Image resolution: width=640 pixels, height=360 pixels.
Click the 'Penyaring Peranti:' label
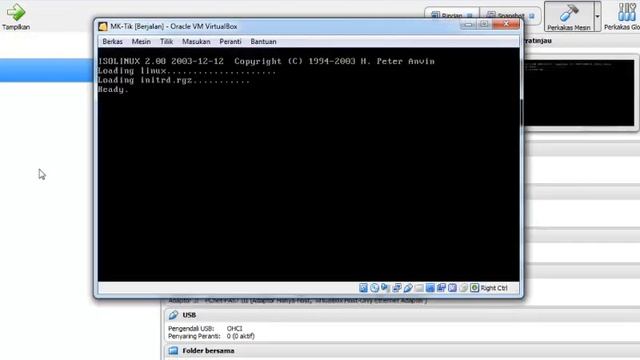tap(194, 336)
